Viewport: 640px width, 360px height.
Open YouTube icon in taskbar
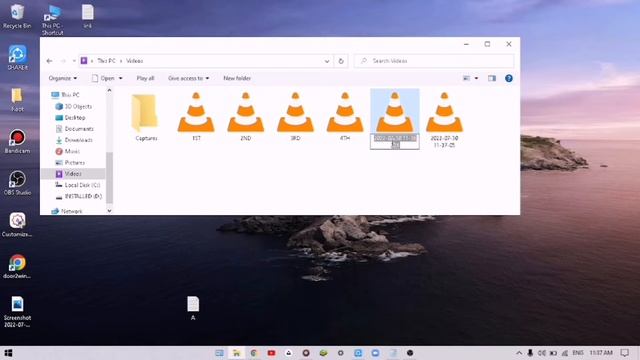pos(271,353)
